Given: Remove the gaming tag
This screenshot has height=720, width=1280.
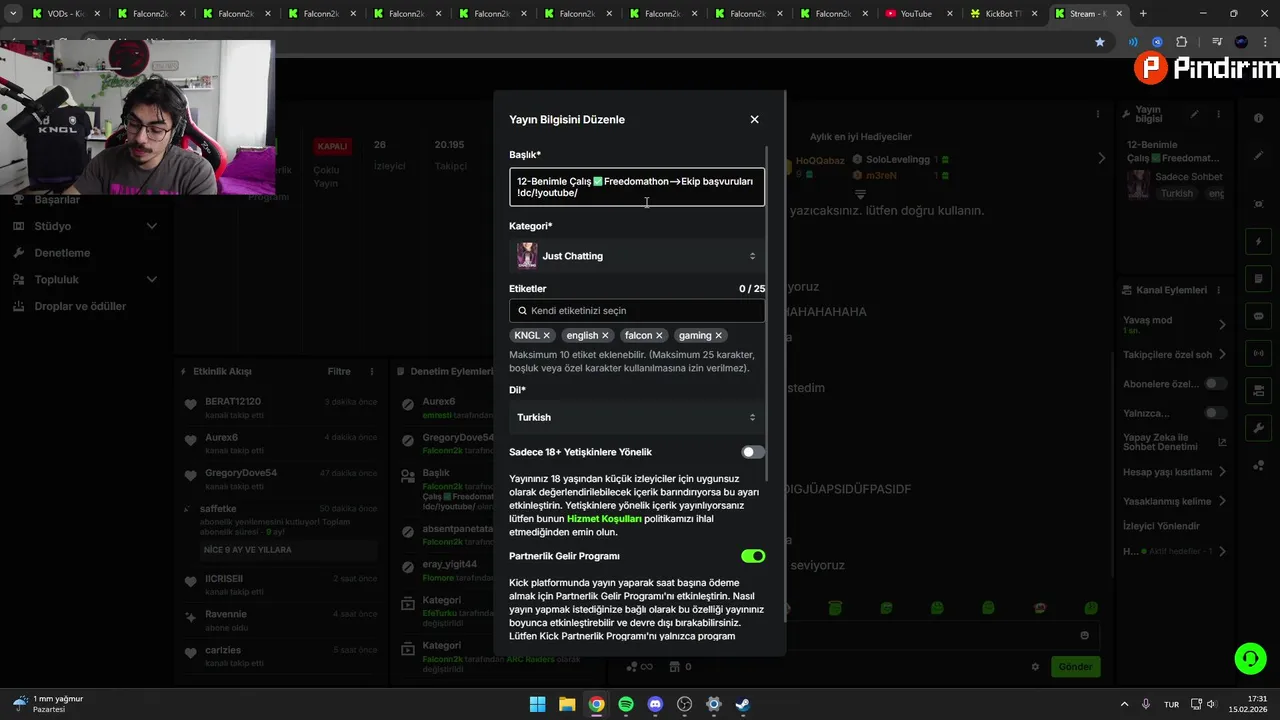Looking at the screenshot, I should (718, 336).
